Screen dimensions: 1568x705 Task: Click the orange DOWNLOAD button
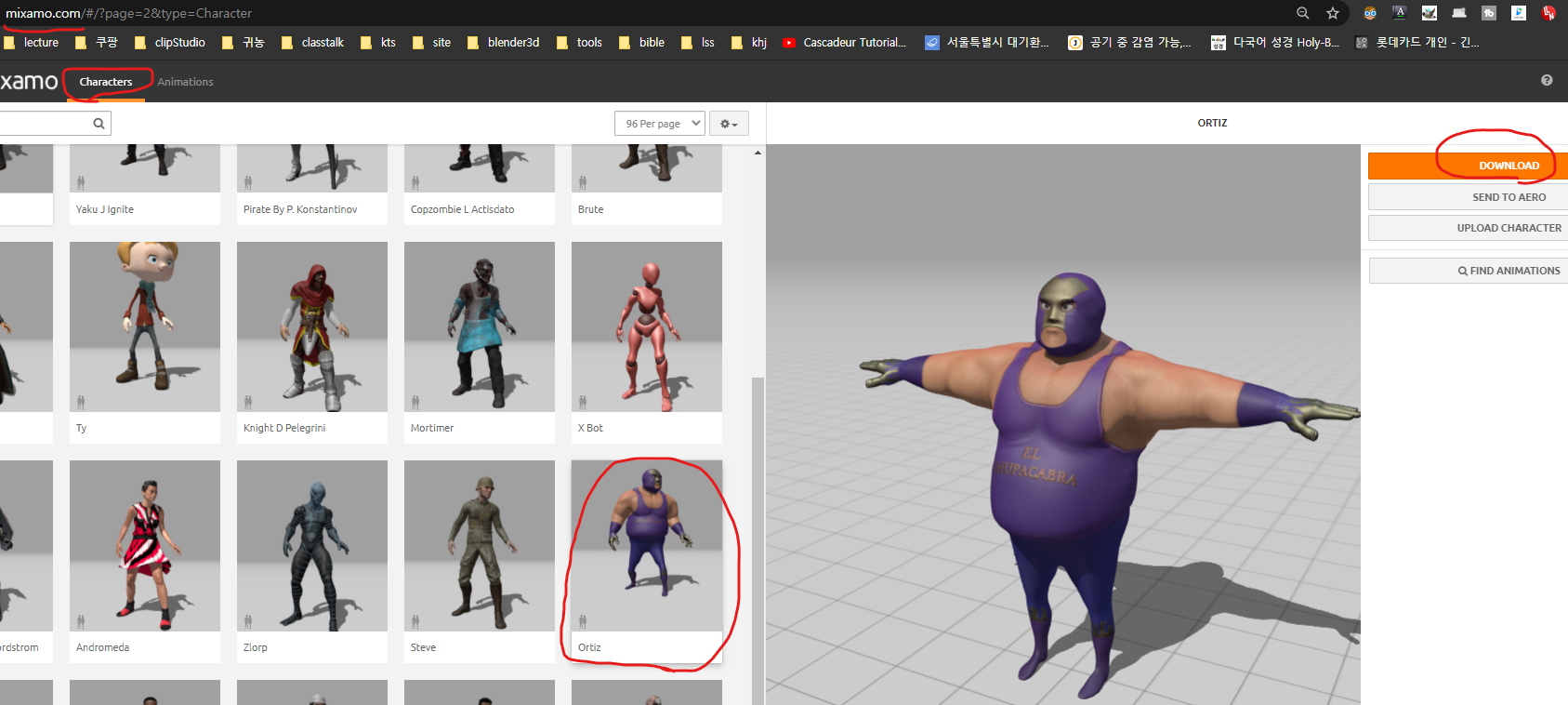1468,166
